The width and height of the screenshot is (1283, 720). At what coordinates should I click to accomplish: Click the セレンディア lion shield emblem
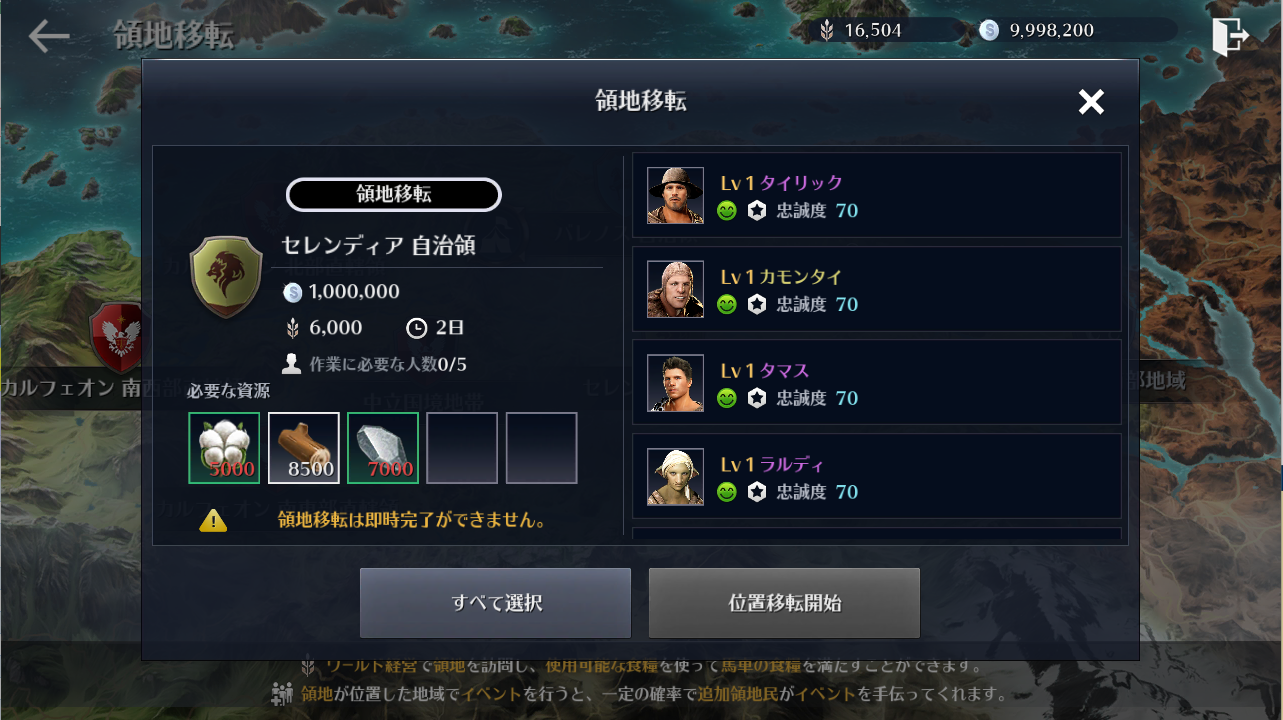pos(226,277)
